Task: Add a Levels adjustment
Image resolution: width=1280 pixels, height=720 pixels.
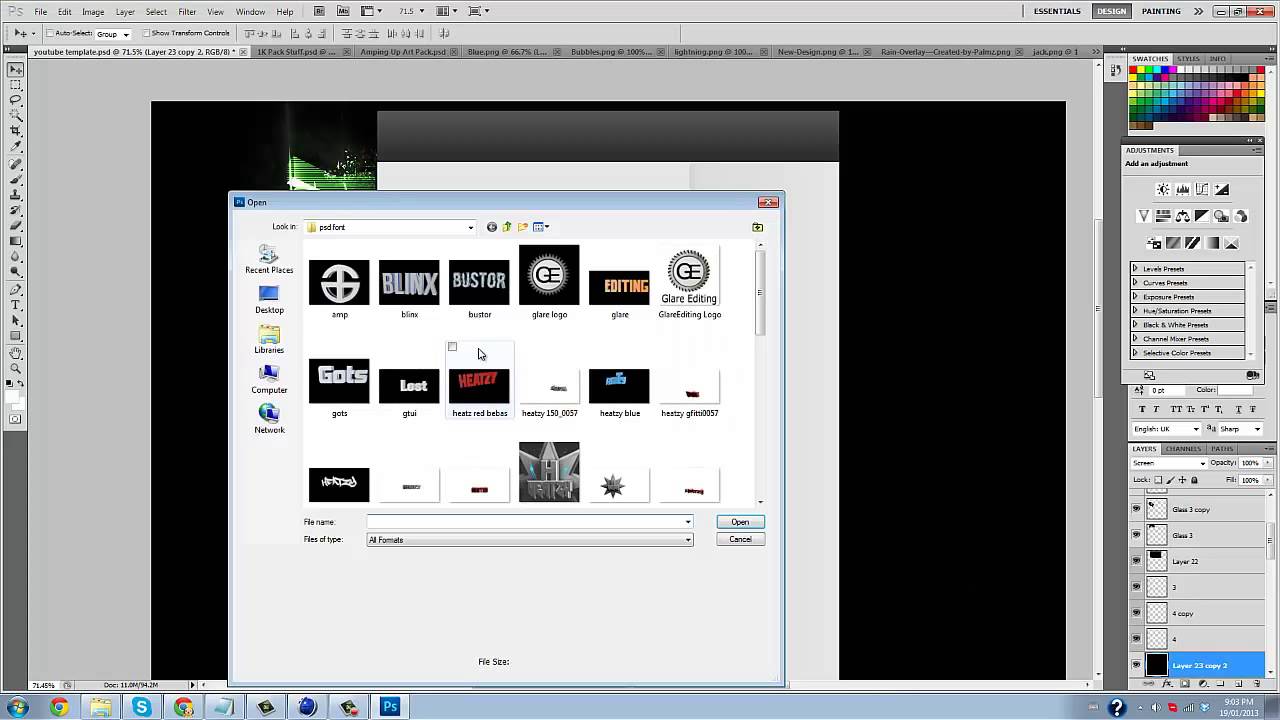Action: point(1183,189)
